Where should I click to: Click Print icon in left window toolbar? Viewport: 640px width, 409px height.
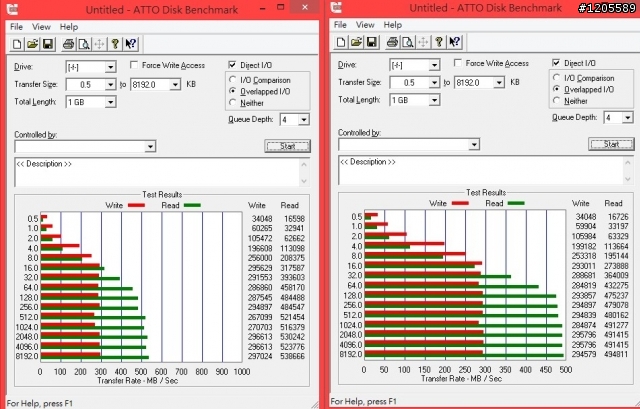coord(68,44)
